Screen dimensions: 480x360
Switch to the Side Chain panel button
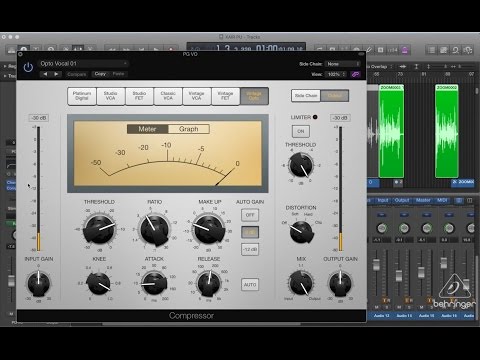[x=306, y=96]
